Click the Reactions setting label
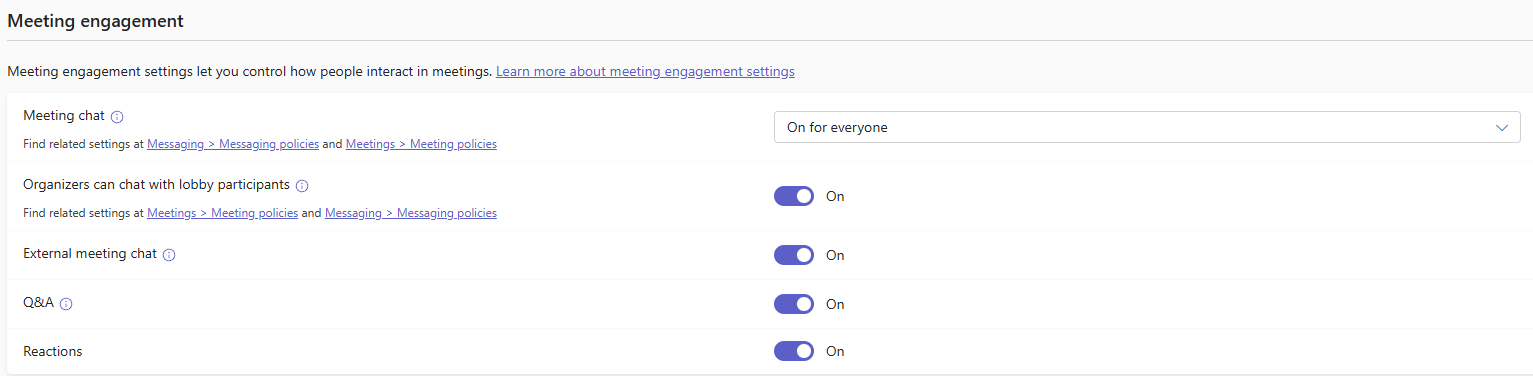 53,352
